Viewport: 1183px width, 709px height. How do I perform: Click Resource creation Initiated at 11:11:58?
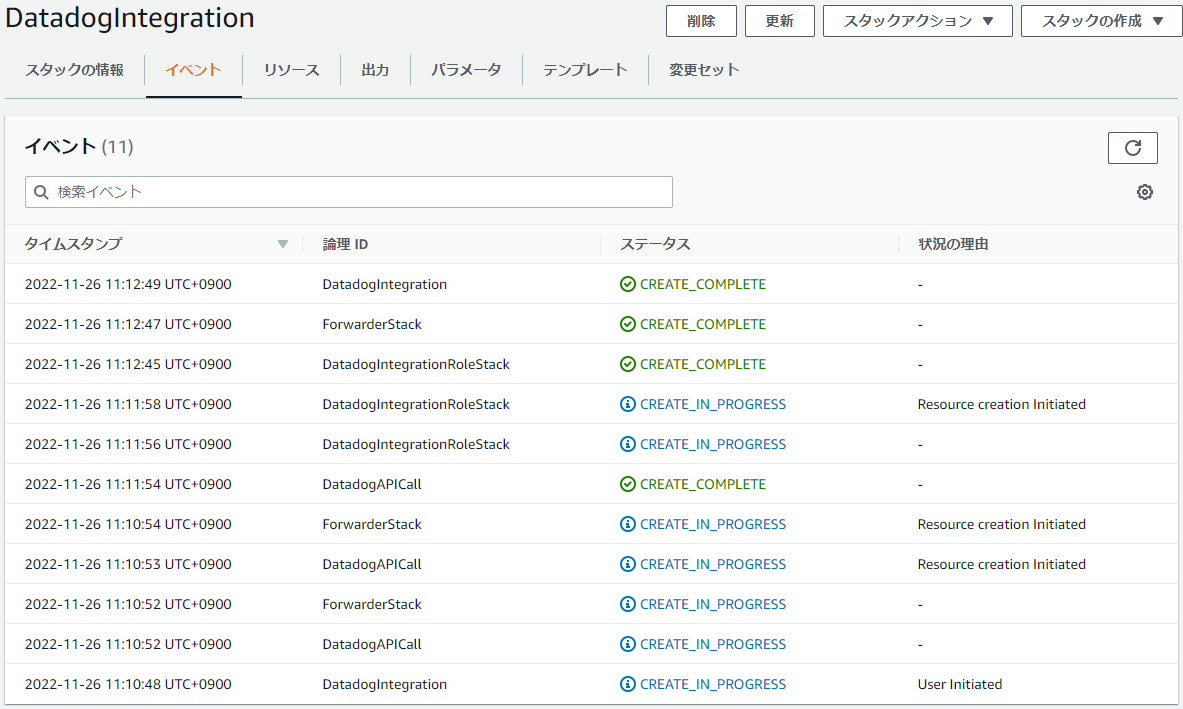coord(1002,404)
